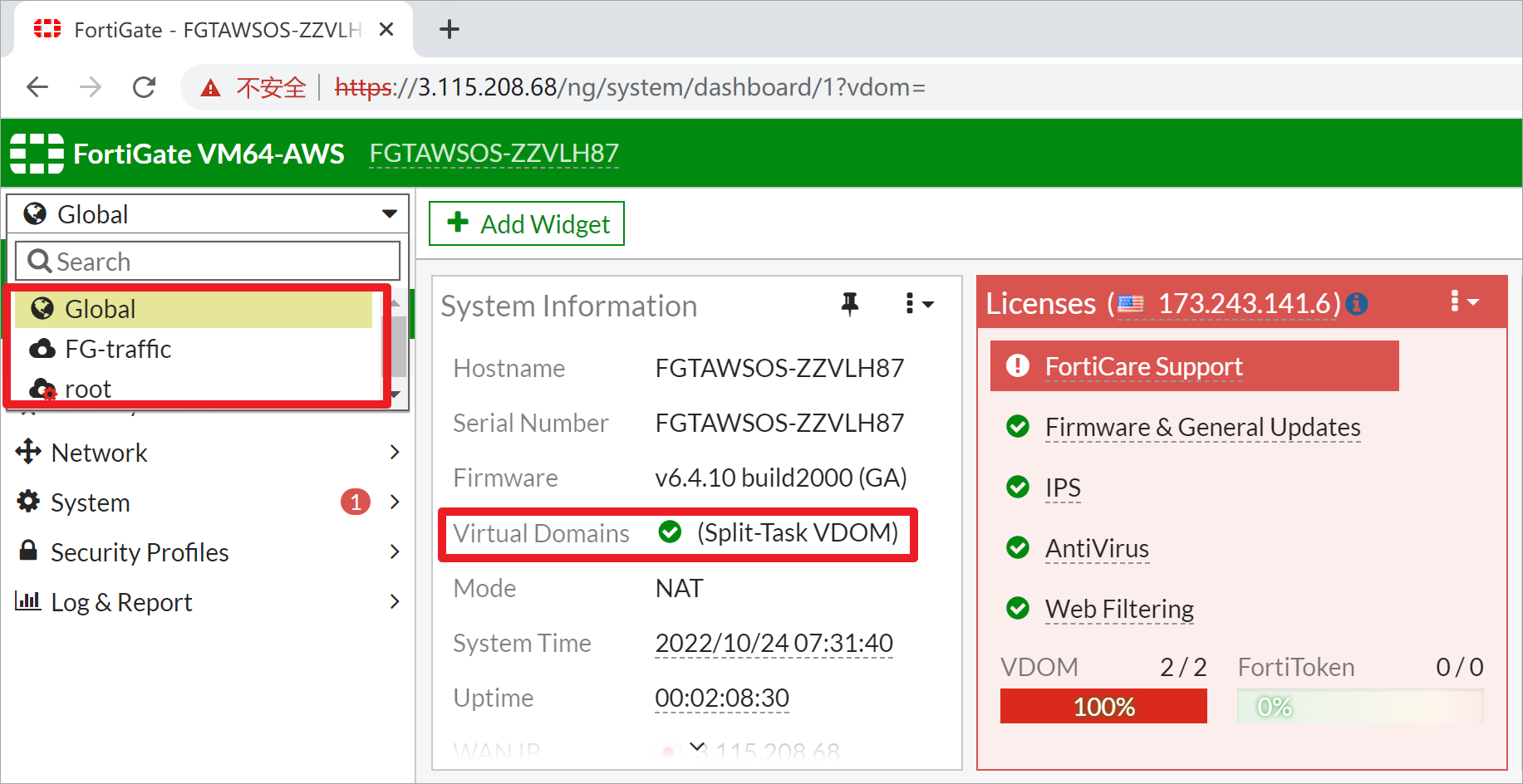Click the AntiVirus license link

tap(1097, 548)
